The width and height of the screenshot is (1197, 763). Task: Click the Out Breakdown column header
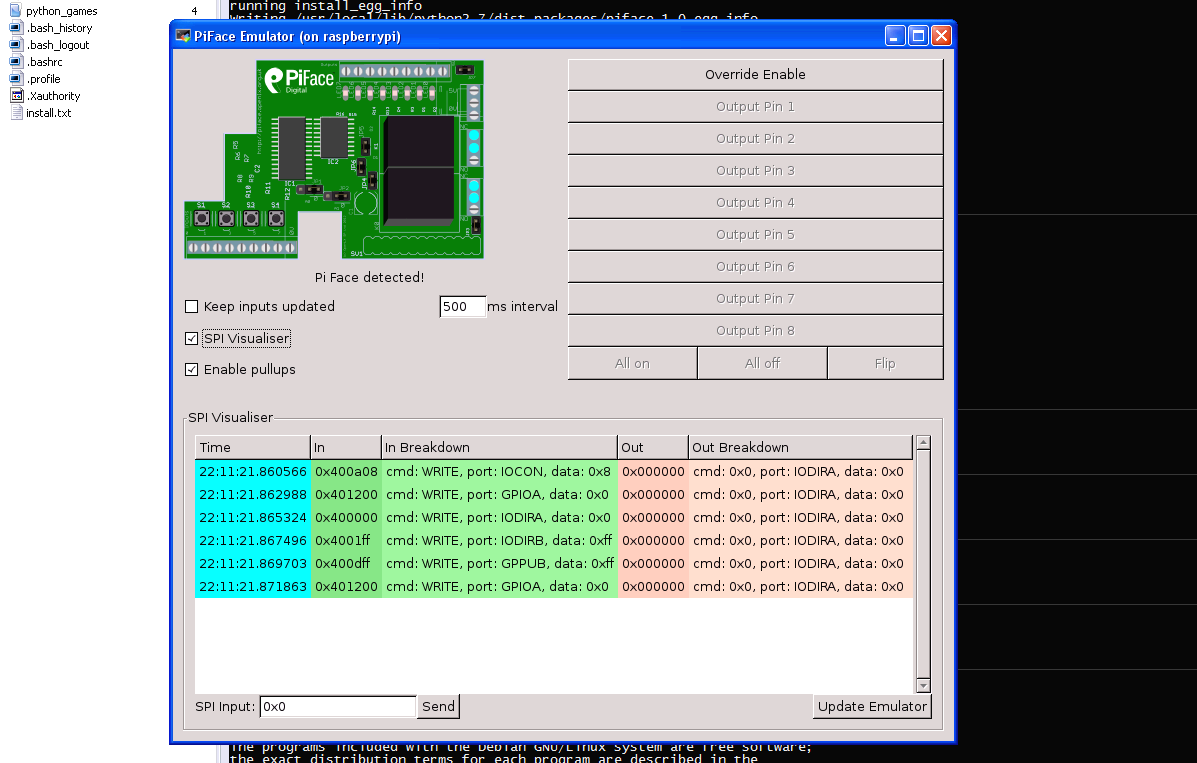pyautogui.click(x=800, y=448)
